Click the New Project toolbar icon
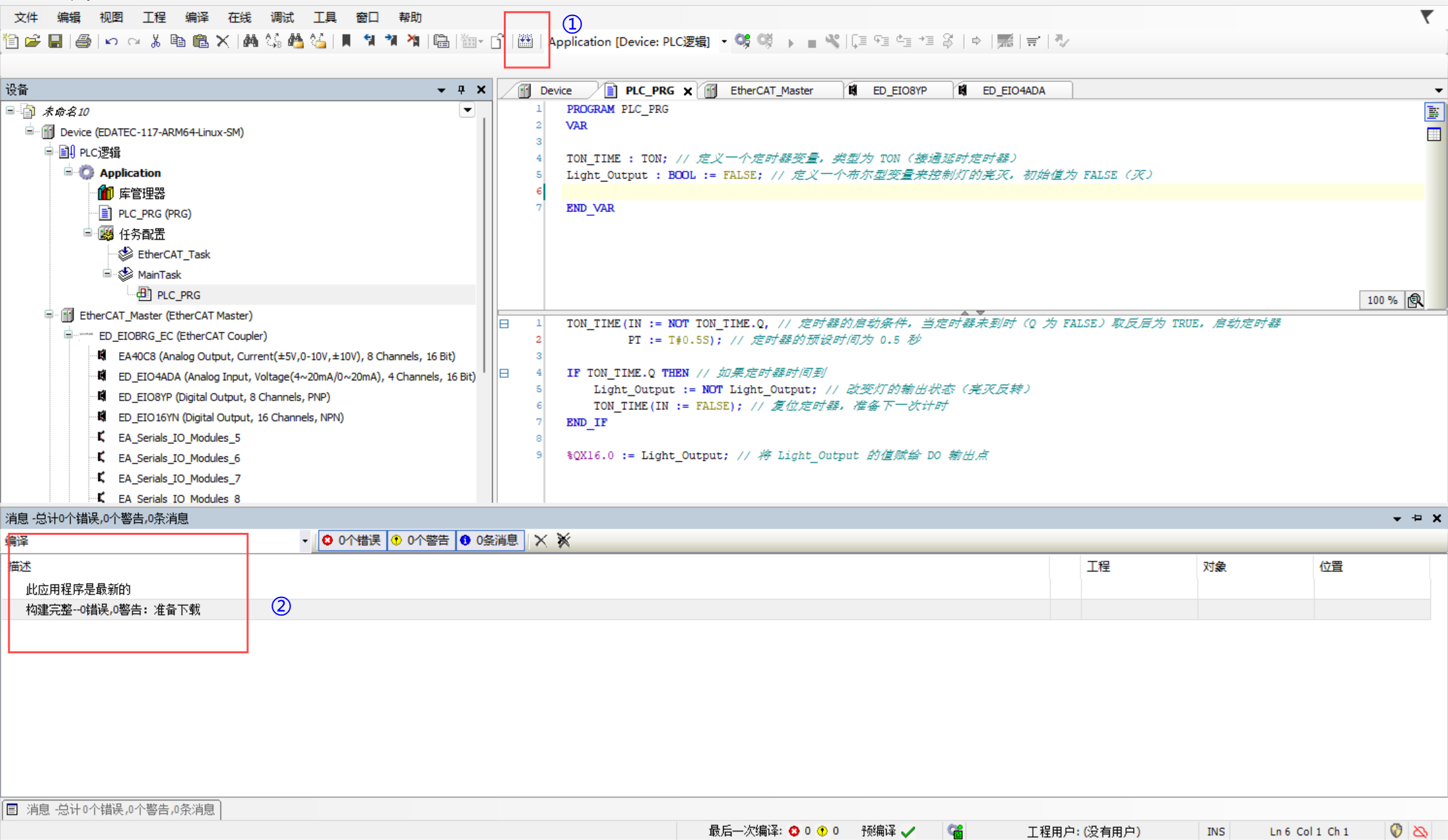The width and height of the screenshot is (1448, 840). (x=11, y=41)
